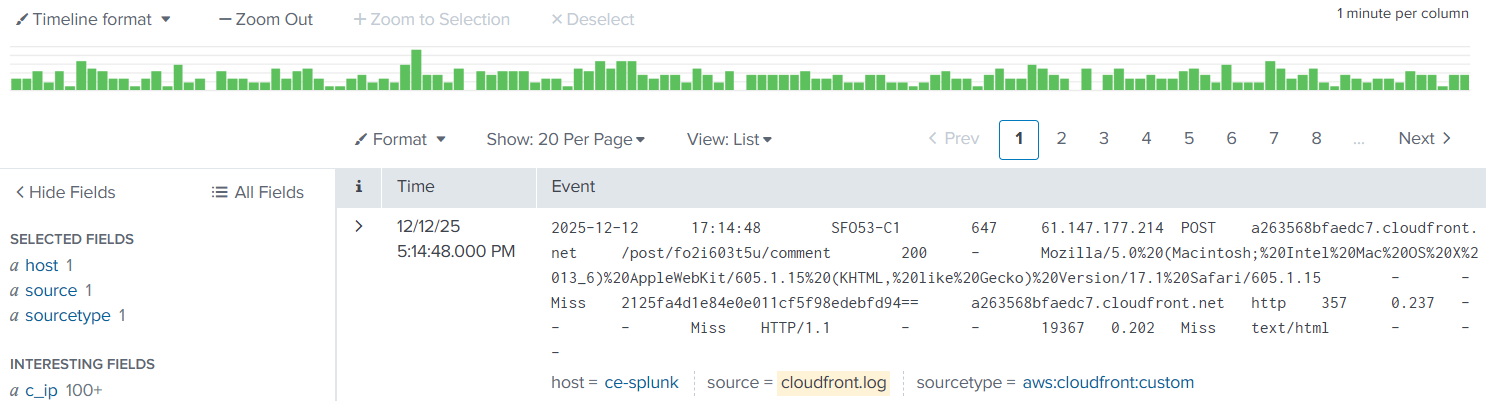Open the View: List dropdown
1486x401 pixels.
click(x=729, y=139)
